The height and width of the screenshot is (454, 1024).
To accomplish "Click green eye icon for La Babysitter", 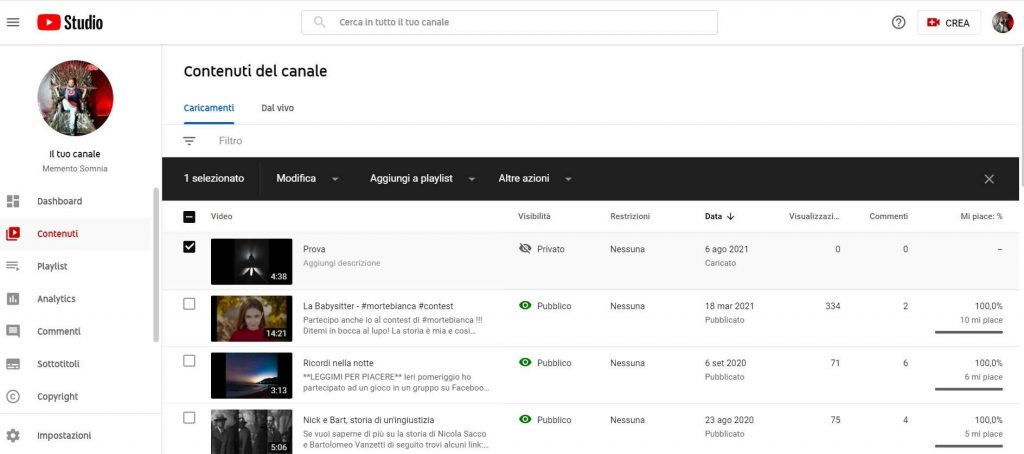I will tap(525, 305).
